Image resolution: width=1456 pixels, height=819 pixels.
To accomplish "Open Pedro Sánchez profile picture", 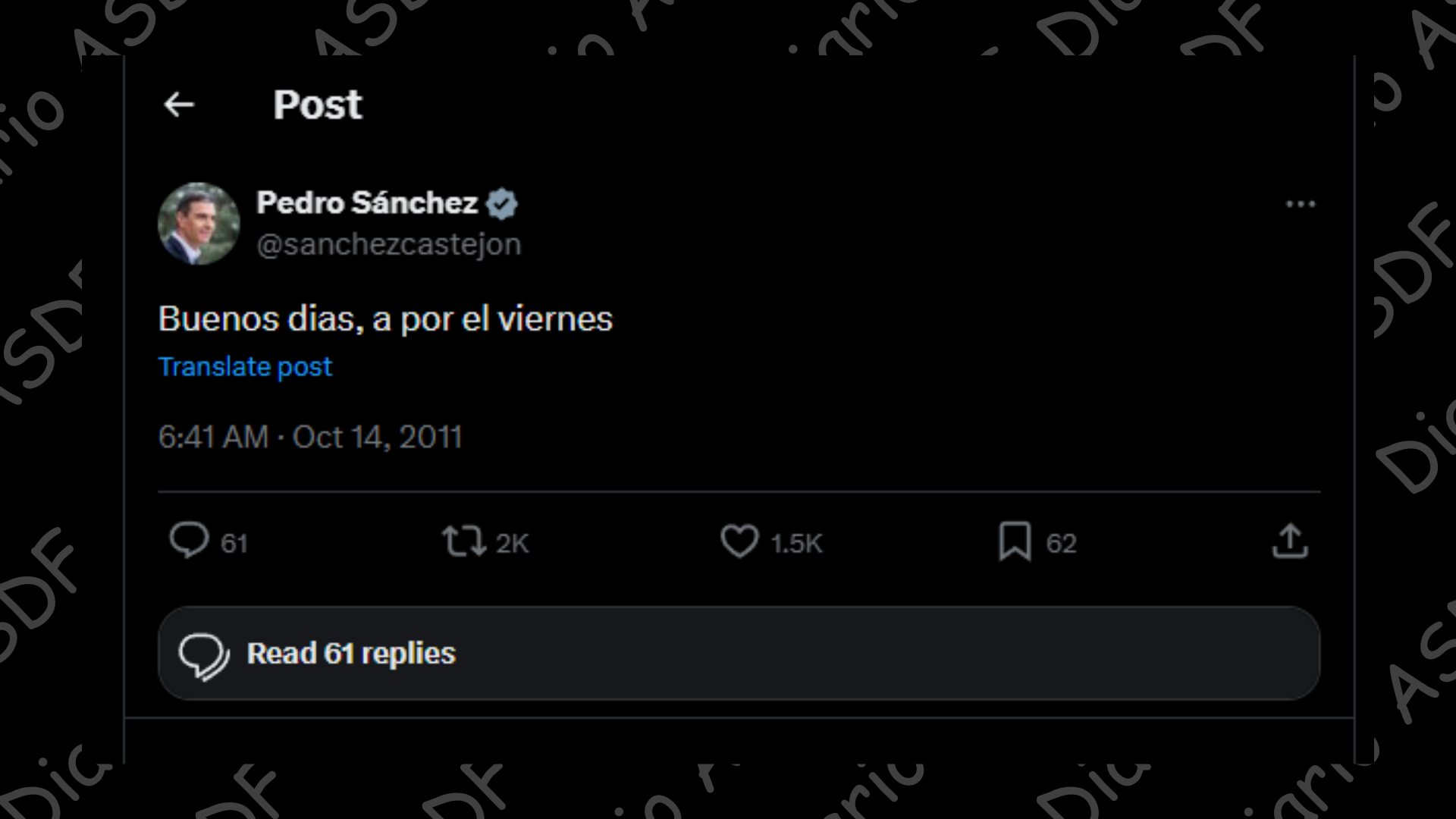I will click(199, 224).
